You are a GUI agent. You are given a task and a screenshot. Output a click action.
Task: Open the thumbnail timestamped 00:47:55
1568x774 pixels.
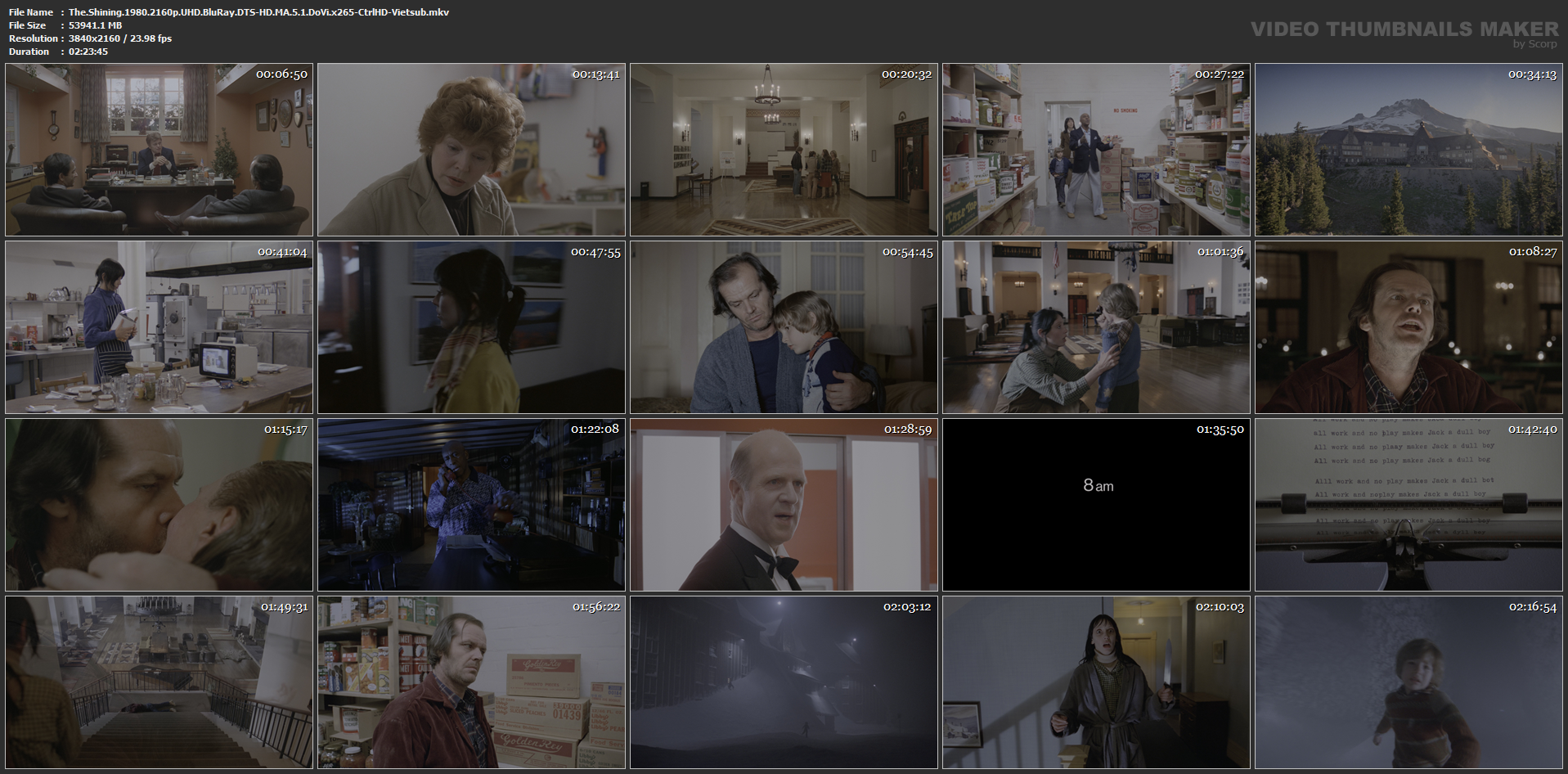[x=471, y=327]
